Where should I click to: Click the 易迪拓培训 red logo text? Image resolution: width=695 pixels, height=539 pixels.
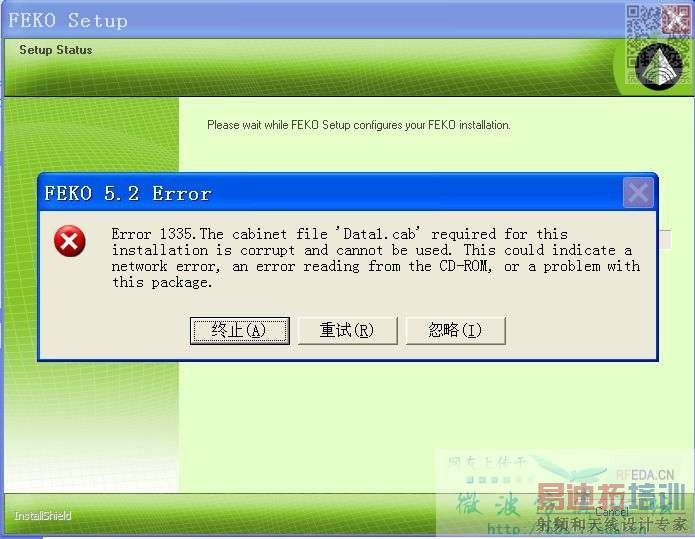(612, 497)
